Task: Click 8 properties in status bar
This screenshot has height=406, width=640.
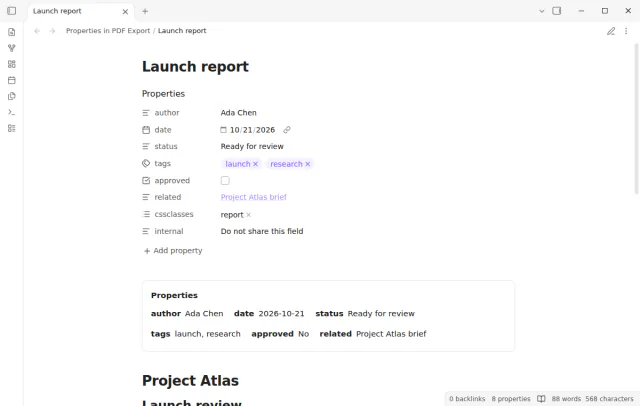Action: [511, 399]
